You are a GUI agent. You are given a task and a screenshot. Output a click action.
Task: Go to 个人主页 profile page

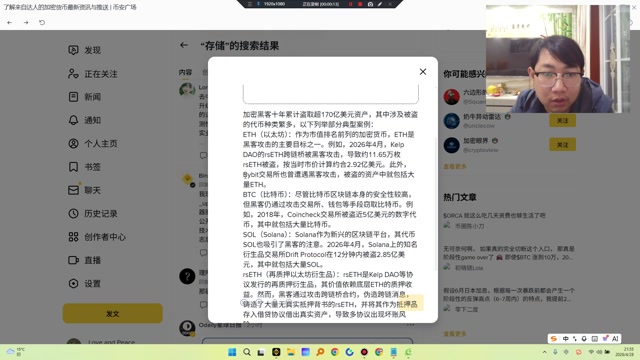(x=93, y=144)
